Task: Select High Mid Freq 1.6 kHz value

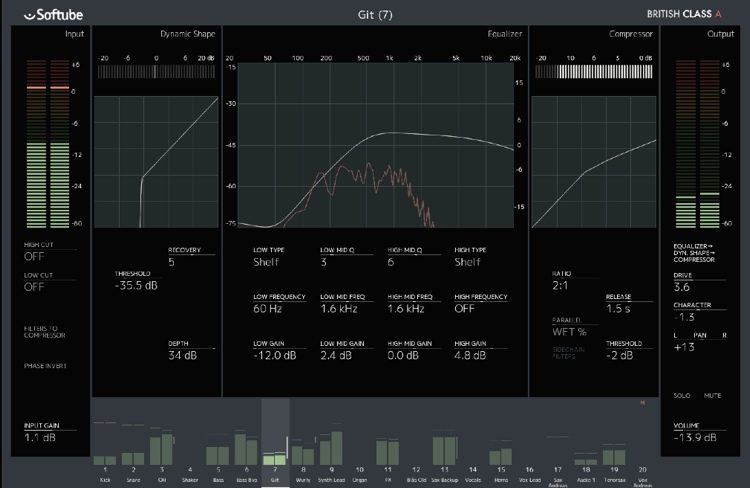Action: (406, 309)
